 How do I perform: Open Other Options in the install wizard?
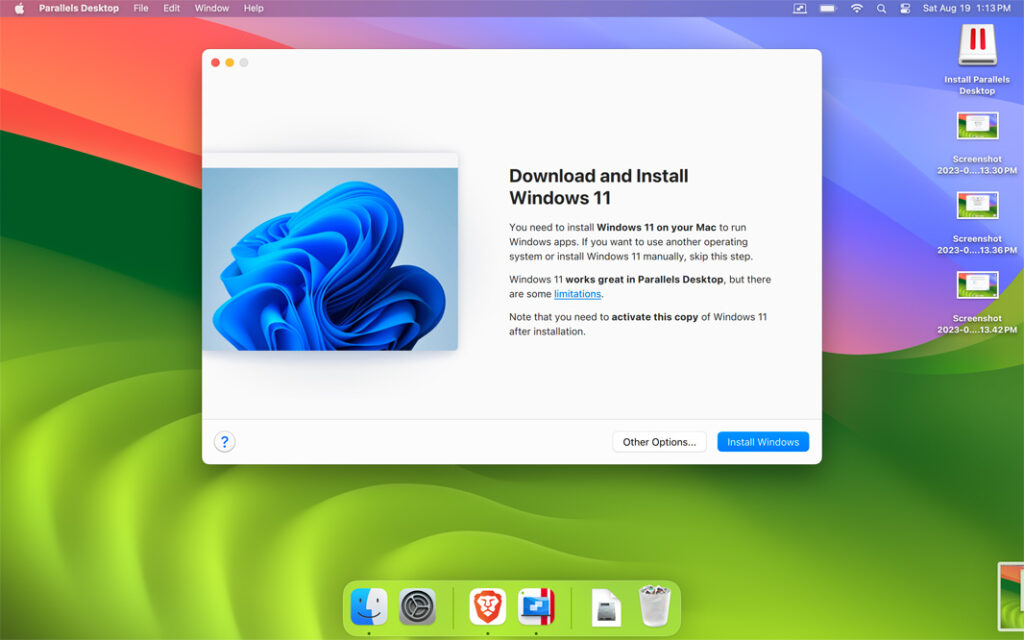click(659, 441)
